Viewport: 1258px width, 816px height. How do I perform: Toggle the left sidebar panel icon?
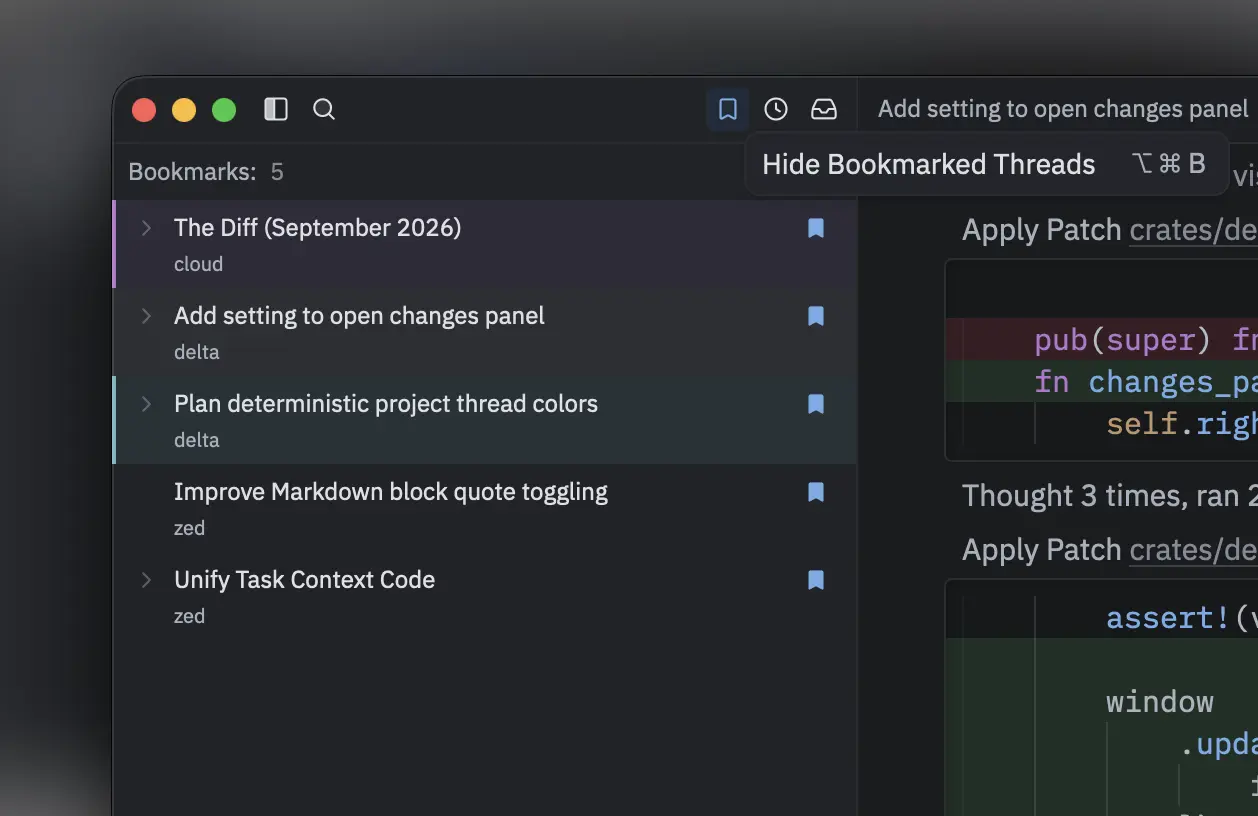(x=276, y=109)
